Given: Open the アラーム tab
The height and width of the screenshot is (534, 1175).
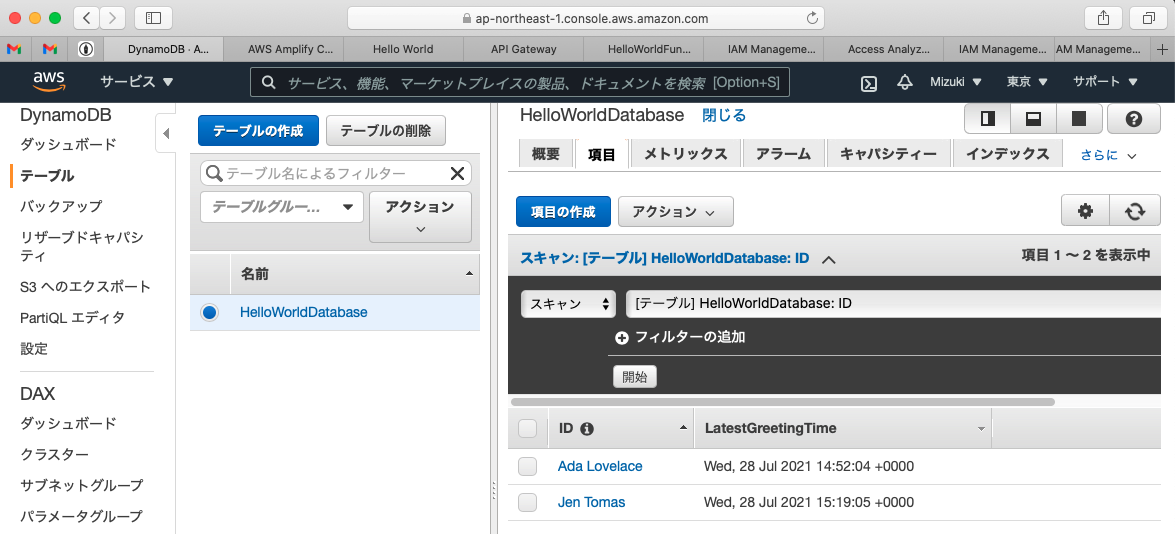Looking at the screenshot, I should pyautogui.click(x=784, y=154).
